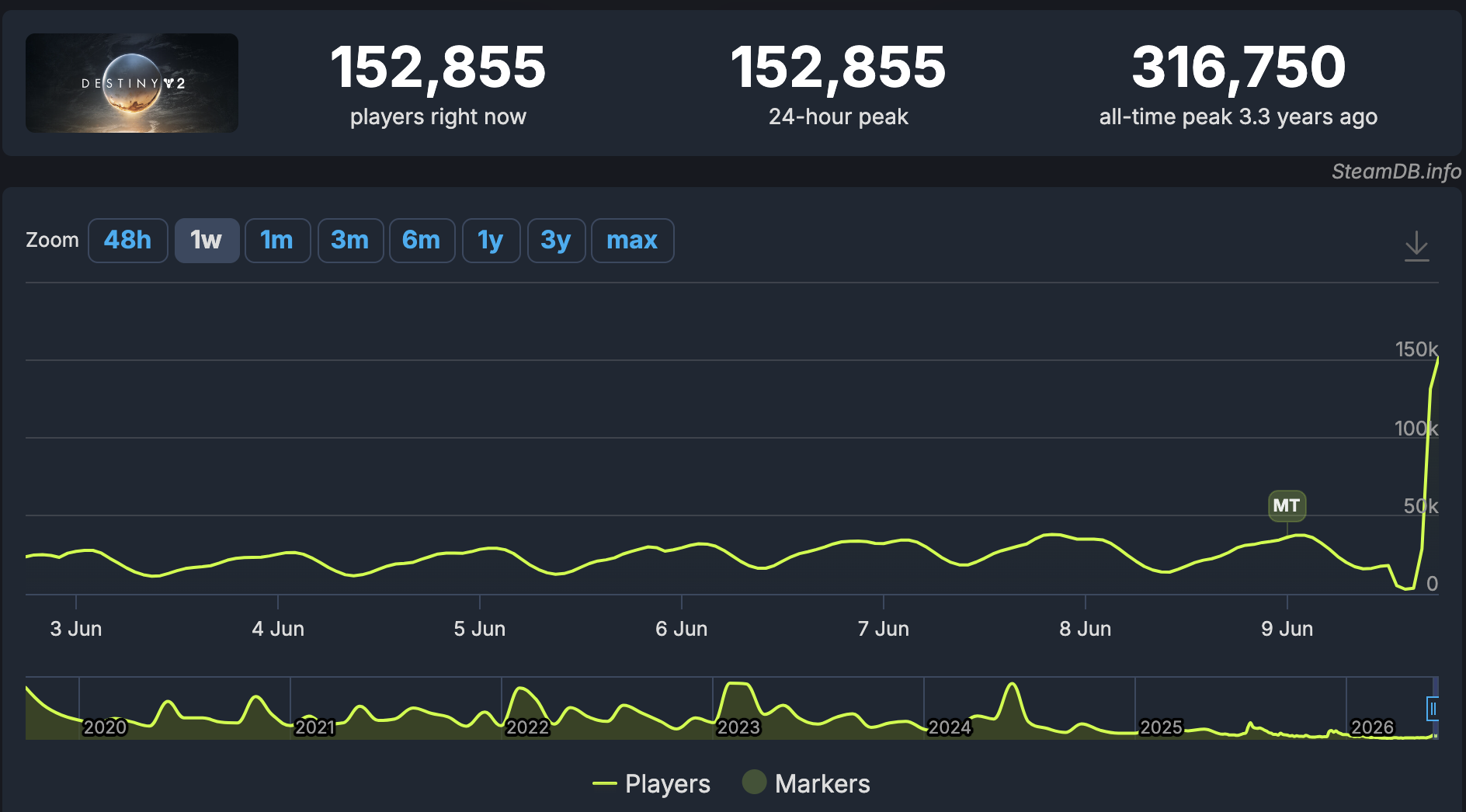Click the navigator range handle at right edge
The width and height of the screenshot is (1466, 812).
click(1433, 709)
